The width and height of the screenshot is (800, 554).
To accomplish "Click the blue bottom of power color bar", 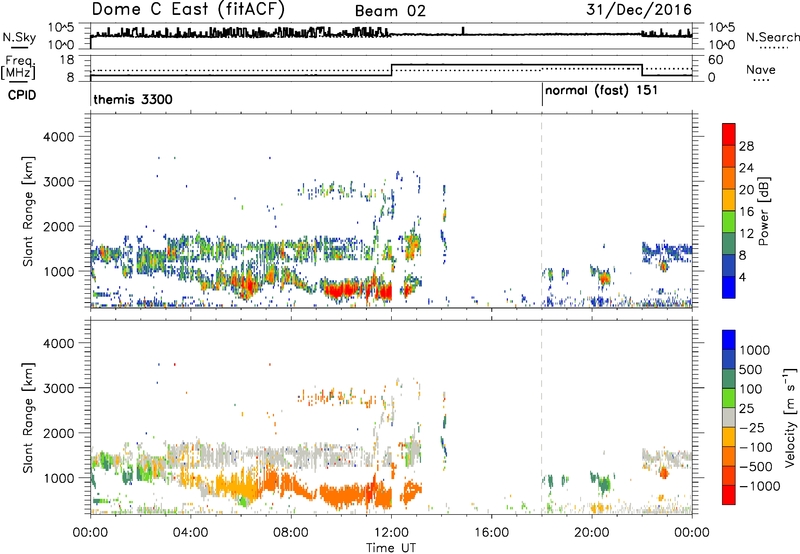I will pos(729,287).
